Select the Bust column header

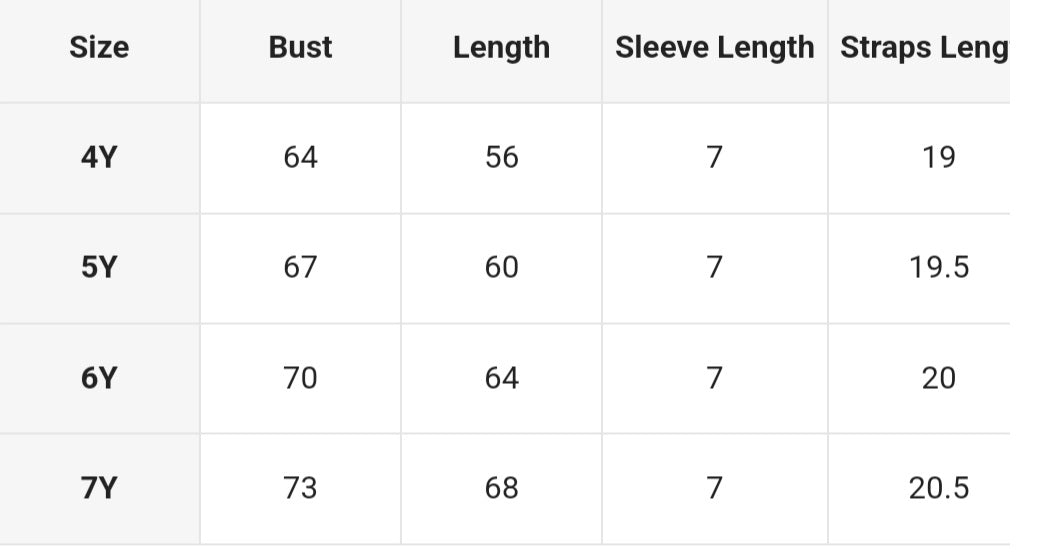tap(300, 48)
